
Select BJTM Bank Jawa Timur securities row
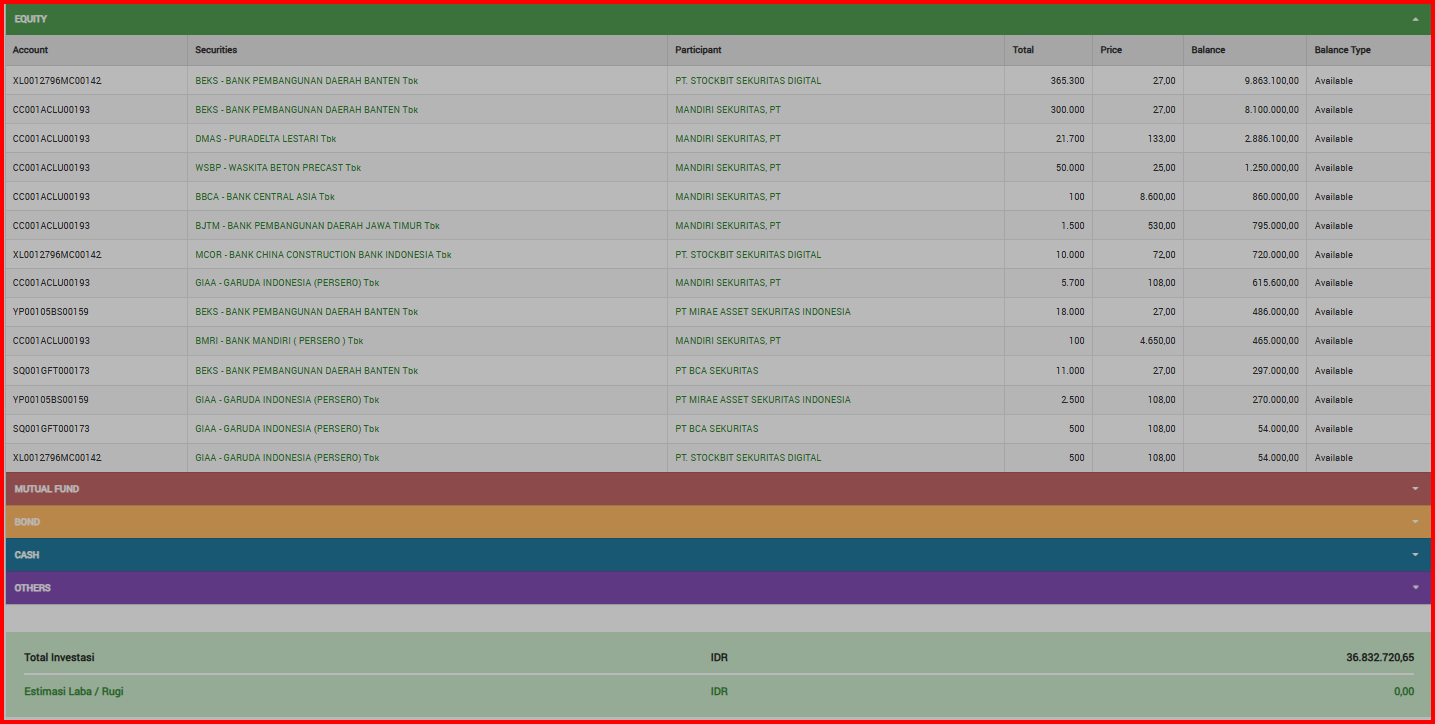coord(317,226)
